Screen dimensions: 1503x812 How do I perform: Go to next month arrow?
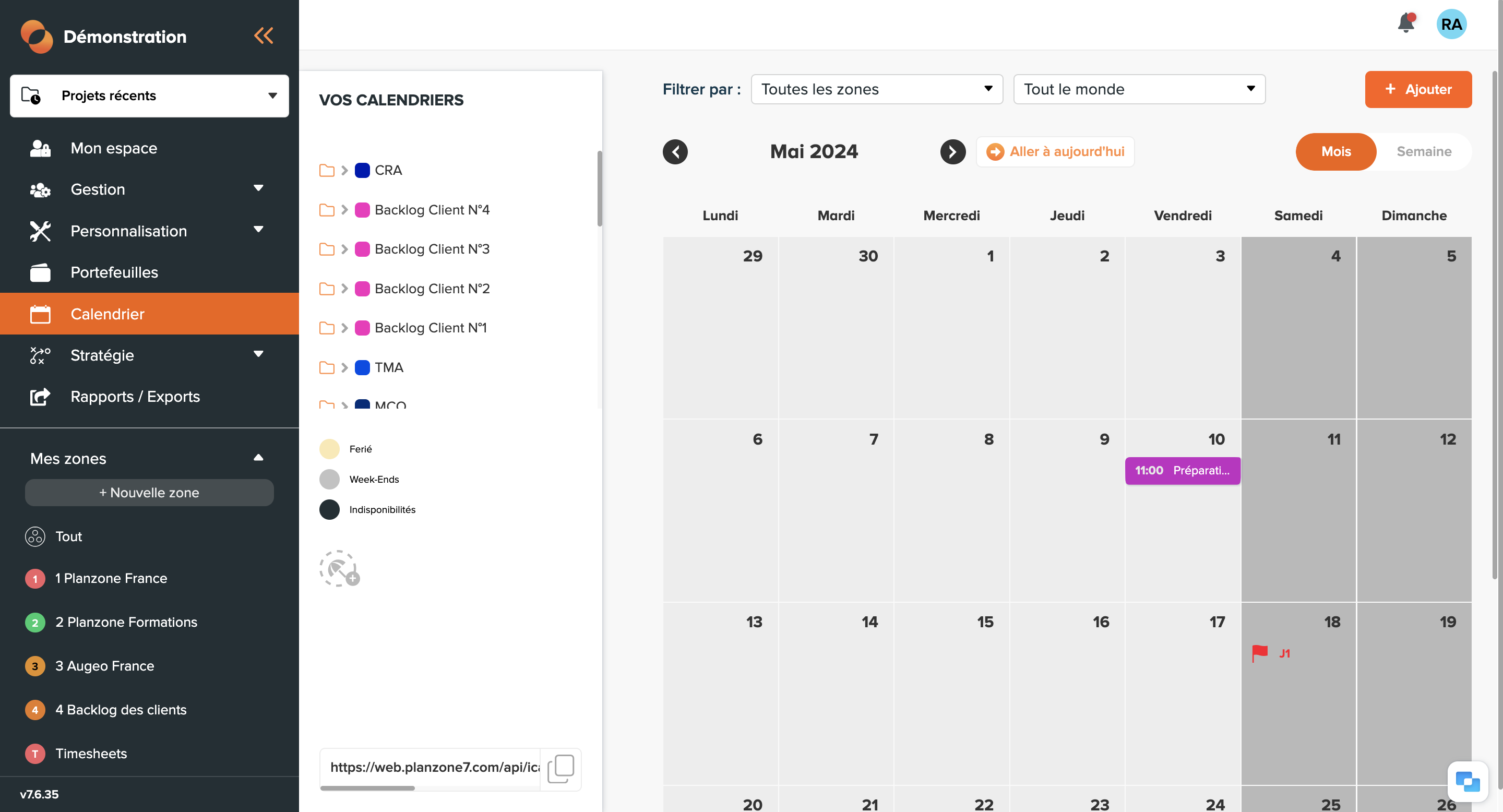click(x=952, y=152)
